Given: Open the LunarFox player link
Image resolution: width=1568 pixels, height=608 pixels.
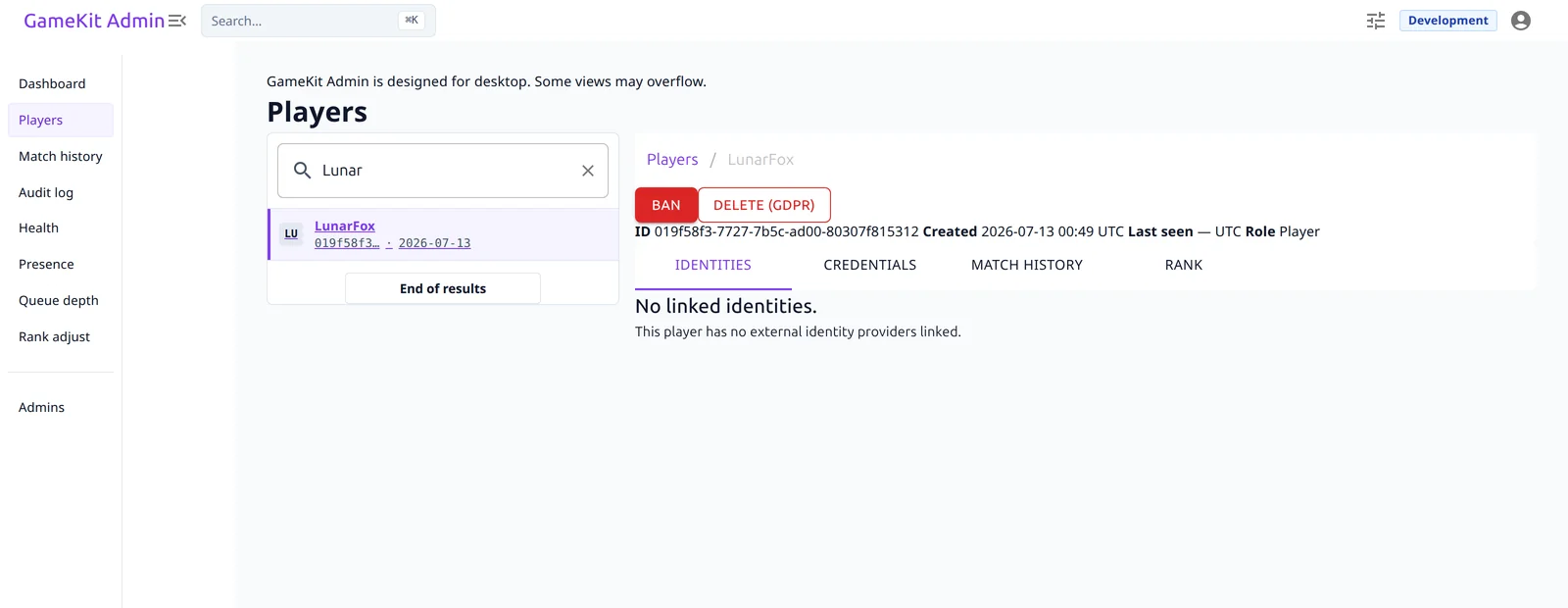Looking at the screenshot, I should pos(345,227).
